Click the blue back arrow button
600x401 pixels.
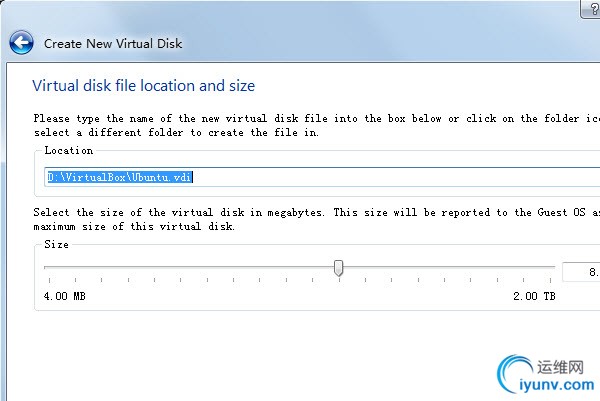pyautogui.click(x=21, y=43)
